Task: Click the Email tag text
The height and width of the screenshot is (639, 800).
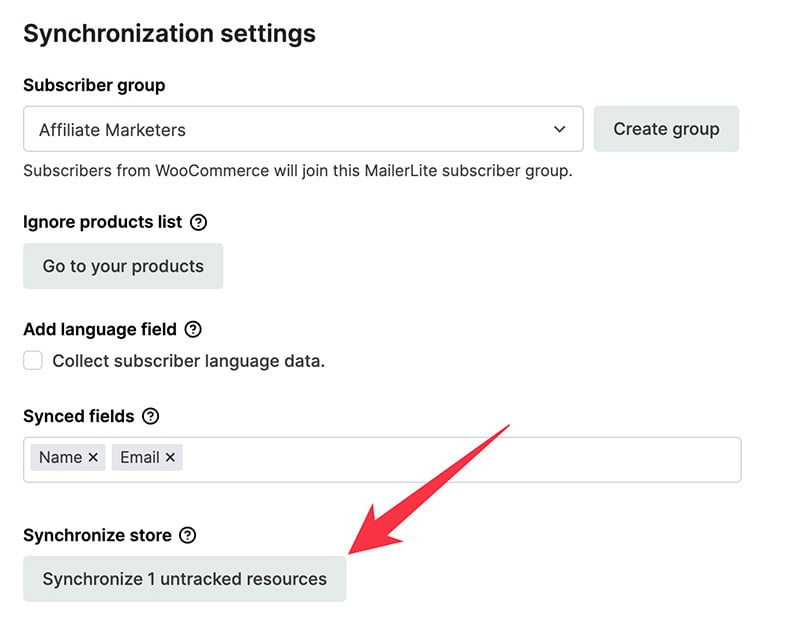Action: [139, 457]
